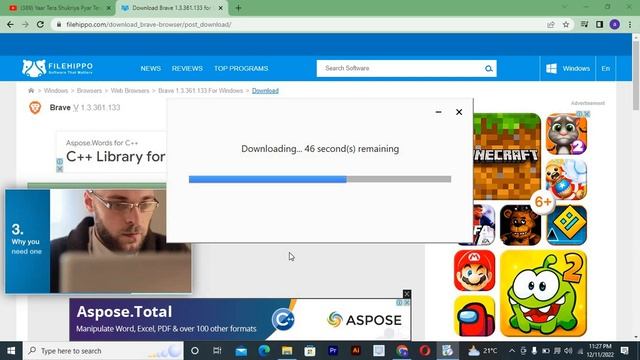Open the En language selector
640x360 pixels.
pos(606,68)
